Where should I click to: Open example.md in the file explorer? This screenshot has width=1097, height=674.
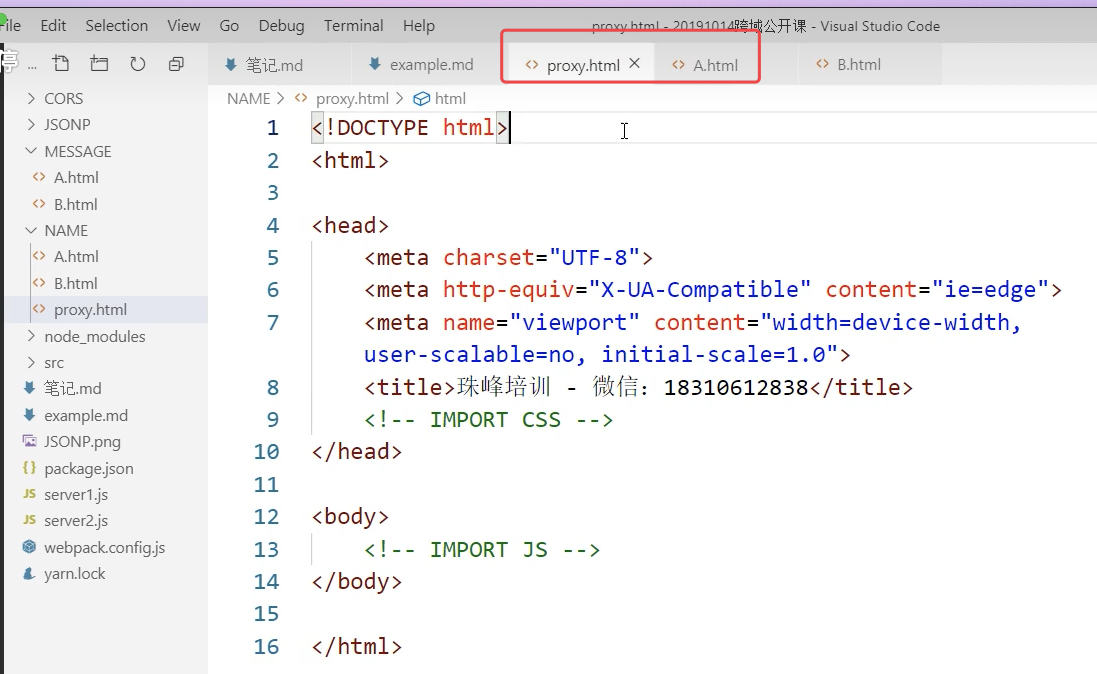106,416
